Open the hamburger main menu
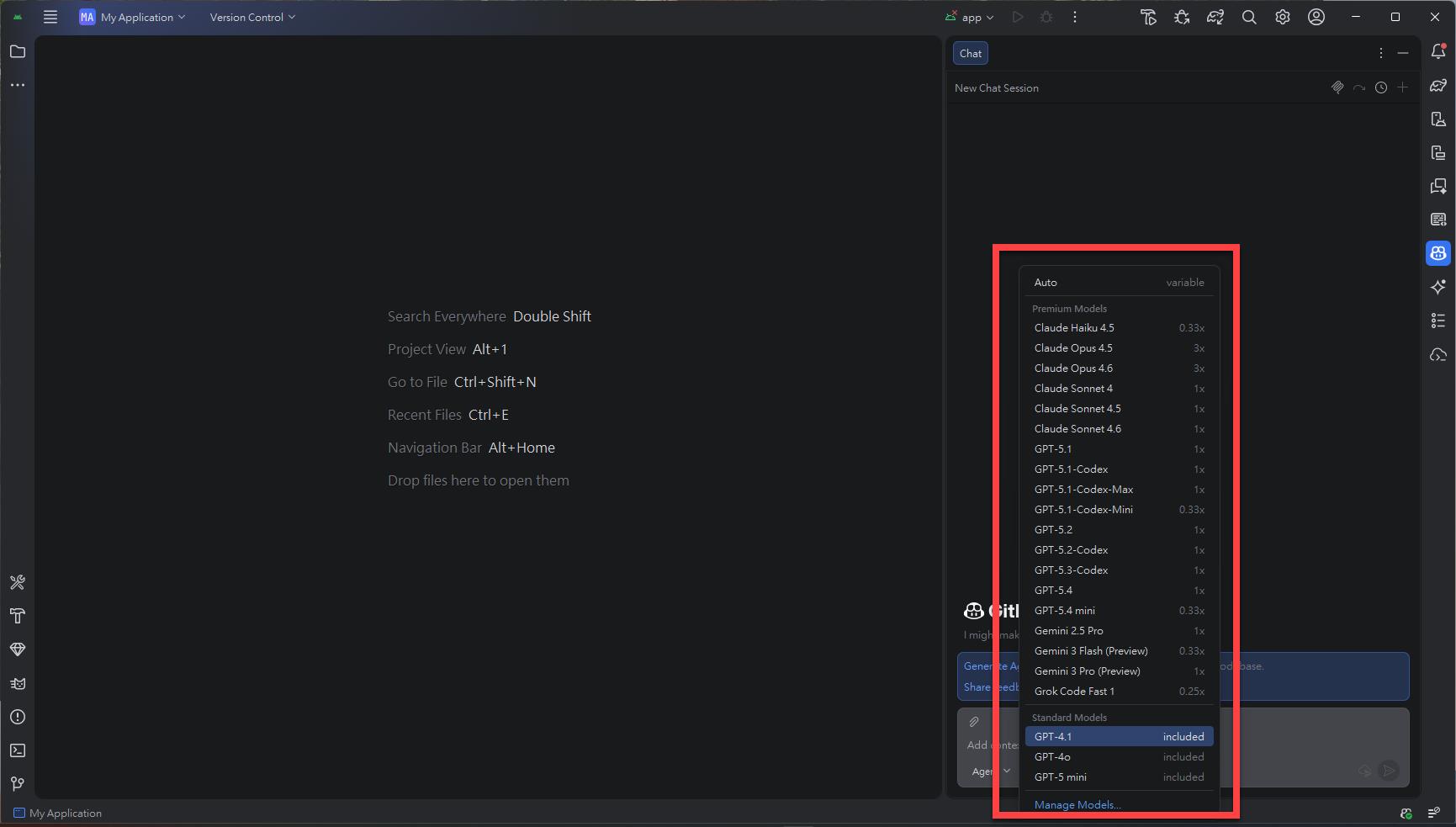 [x=50, y=18]
